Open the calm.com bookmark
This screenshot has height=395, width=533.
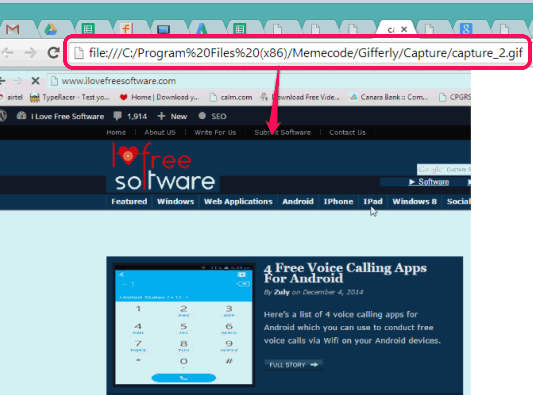click(x=231, y=97)
